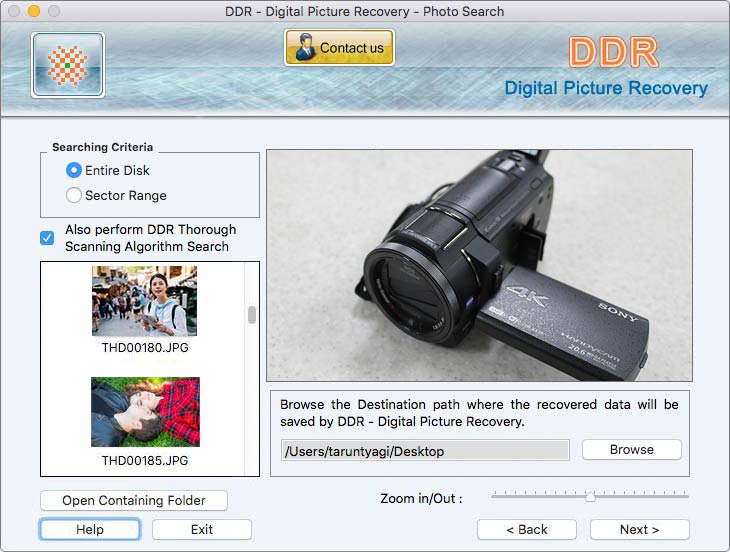Click the Digital Picture Recovery heading
The height and width of the screenshot is (552, 730).
606,88
